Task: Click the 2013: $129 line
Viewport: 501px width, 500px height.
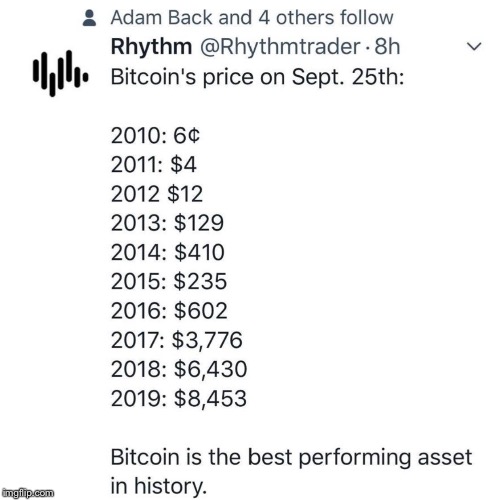Action: (x=167, y=223)
